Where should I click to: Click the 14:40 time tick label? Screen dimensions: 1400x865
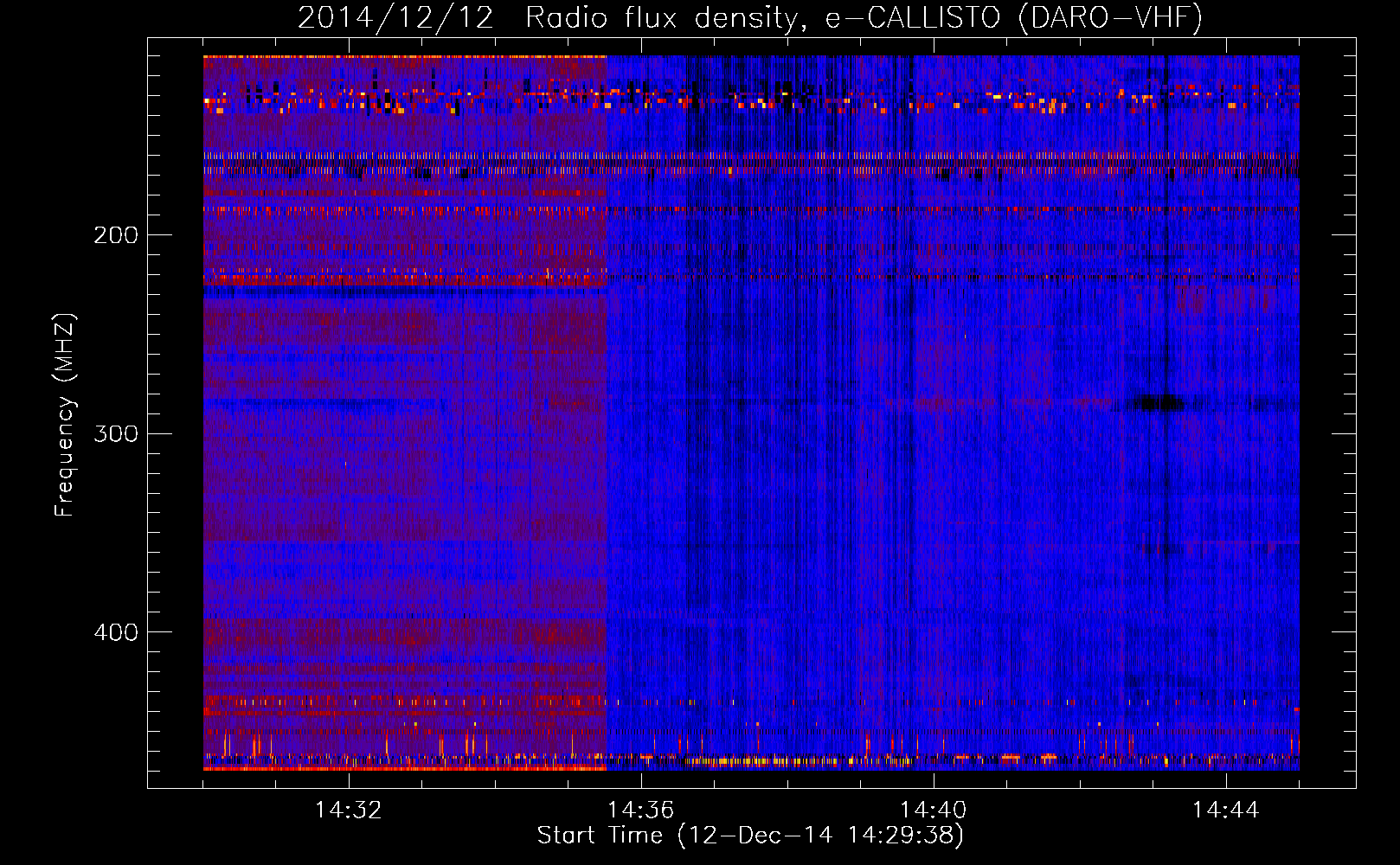point(933,811)
